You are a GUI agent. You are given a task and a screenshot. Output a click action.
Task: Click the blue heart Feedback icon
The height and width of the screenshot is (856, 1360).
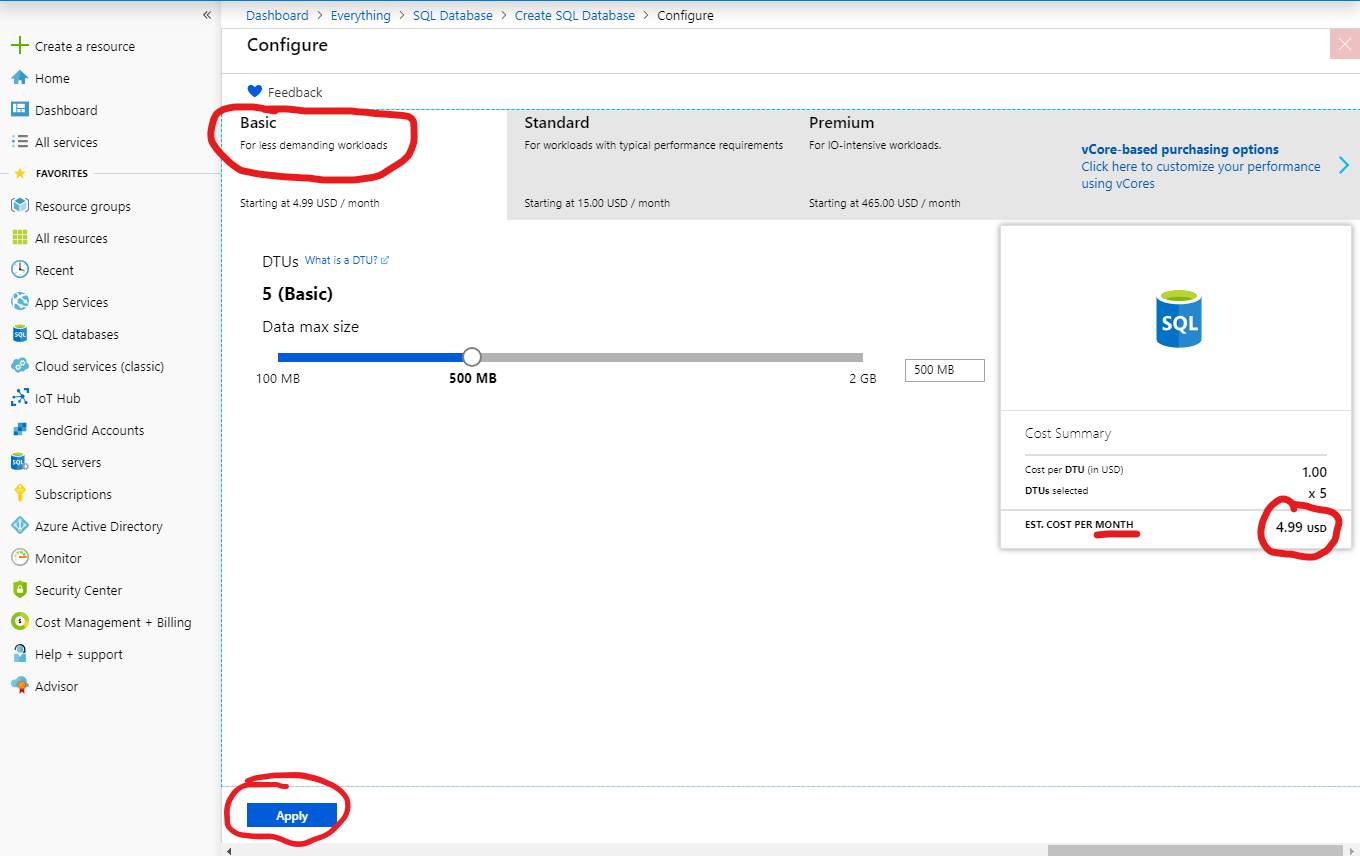coord(254,92)
